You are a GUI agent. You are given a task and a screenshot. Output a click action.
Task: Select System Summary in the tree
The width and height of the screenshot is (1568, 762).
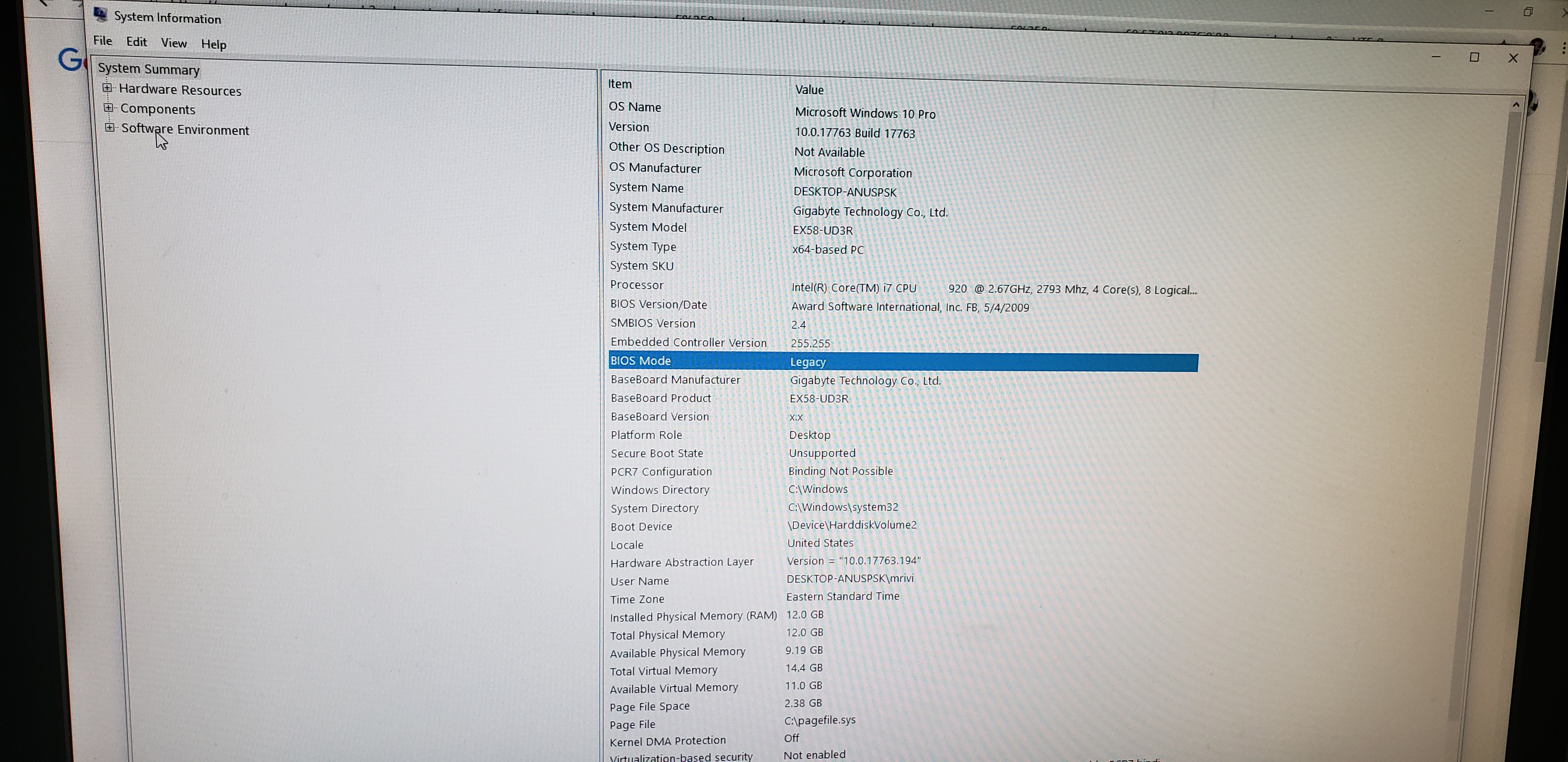(149, 69)
